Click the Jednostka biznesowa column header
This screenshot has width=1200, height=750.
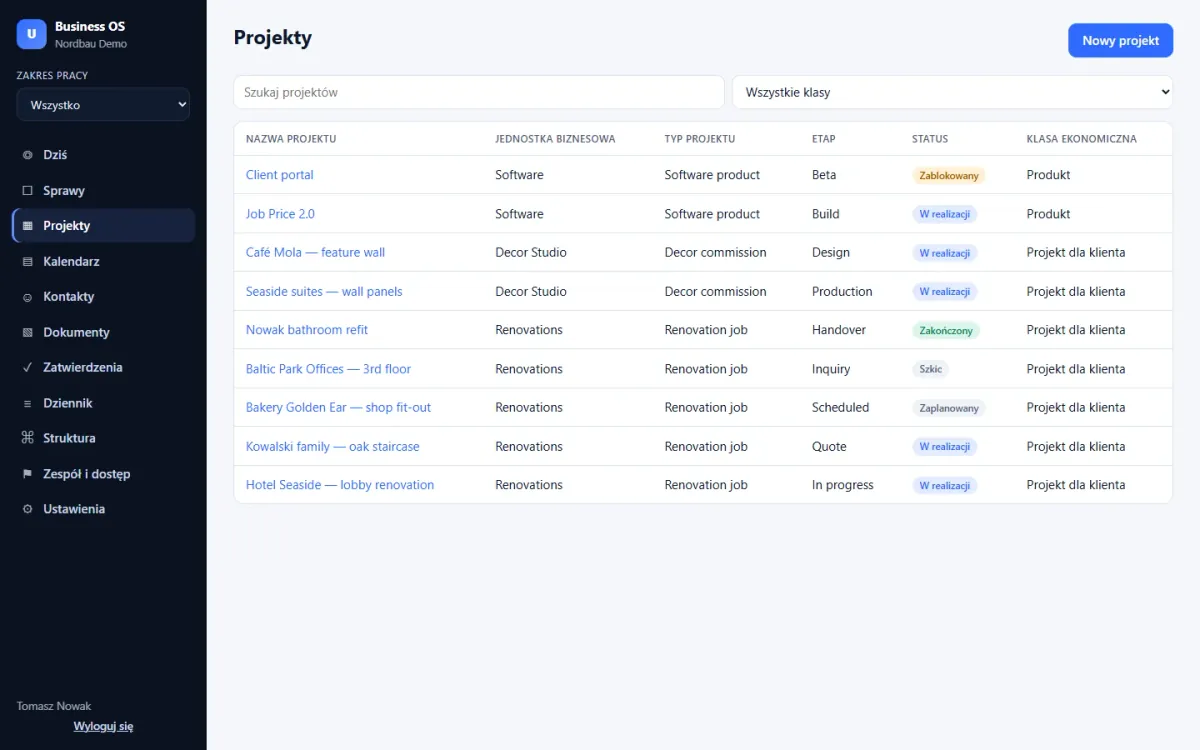pos(555,139)
